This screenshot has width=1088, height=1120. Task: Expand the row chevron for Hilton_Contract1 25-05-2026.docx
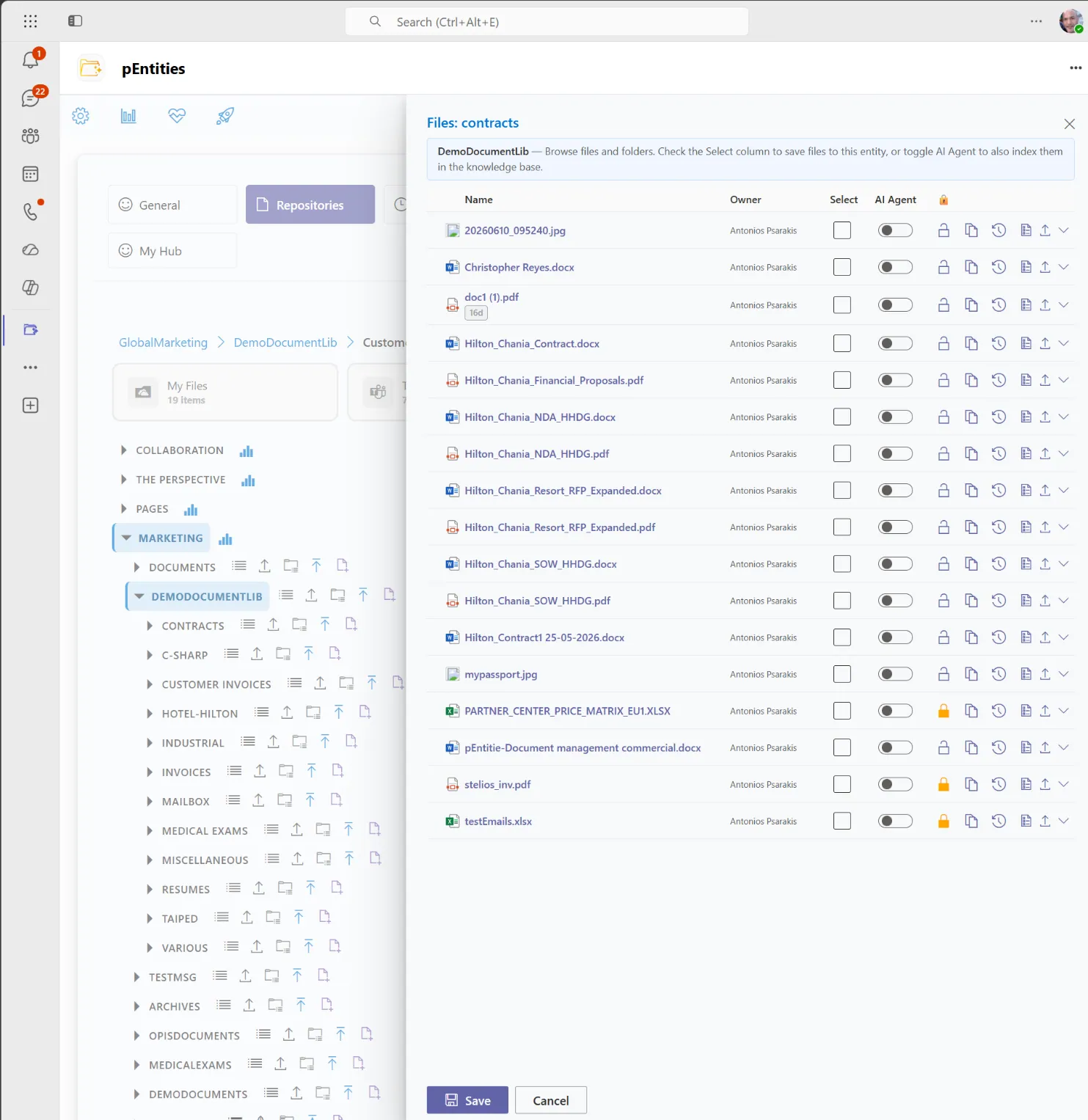[x=1064, y=637]
